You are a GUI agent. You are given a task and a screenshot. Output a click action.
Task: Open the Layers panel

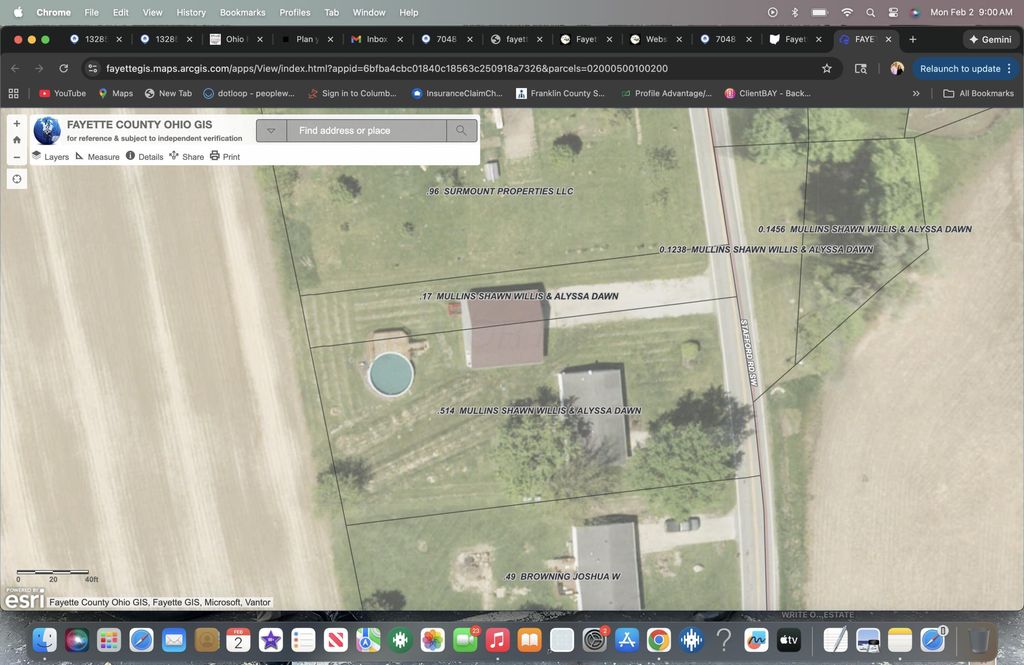50,157
